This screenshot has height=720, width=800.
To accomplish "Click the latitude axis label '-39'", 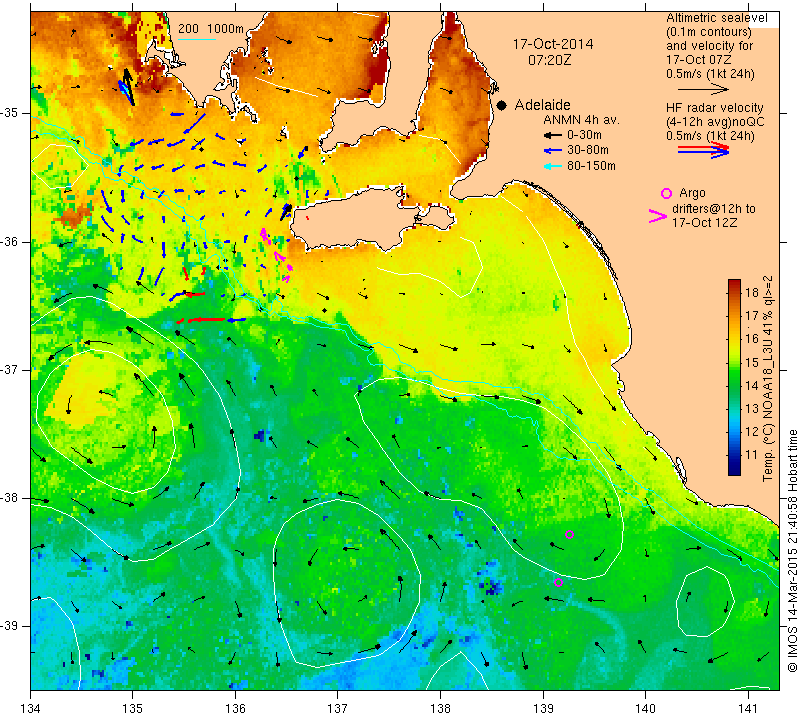I will click(x=10, y=626).
